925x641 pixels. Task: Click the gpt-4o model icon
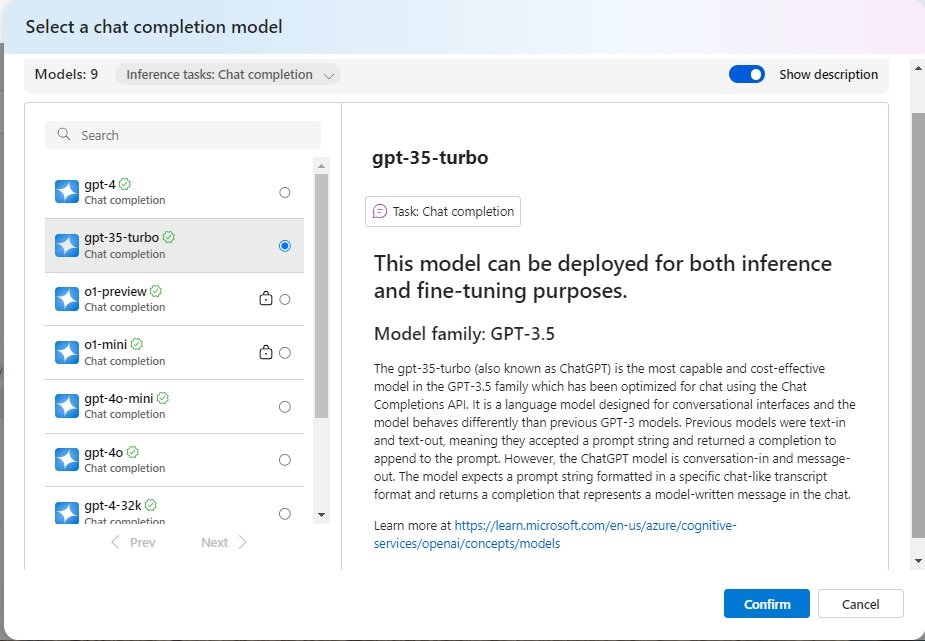(x=67, y=460)
